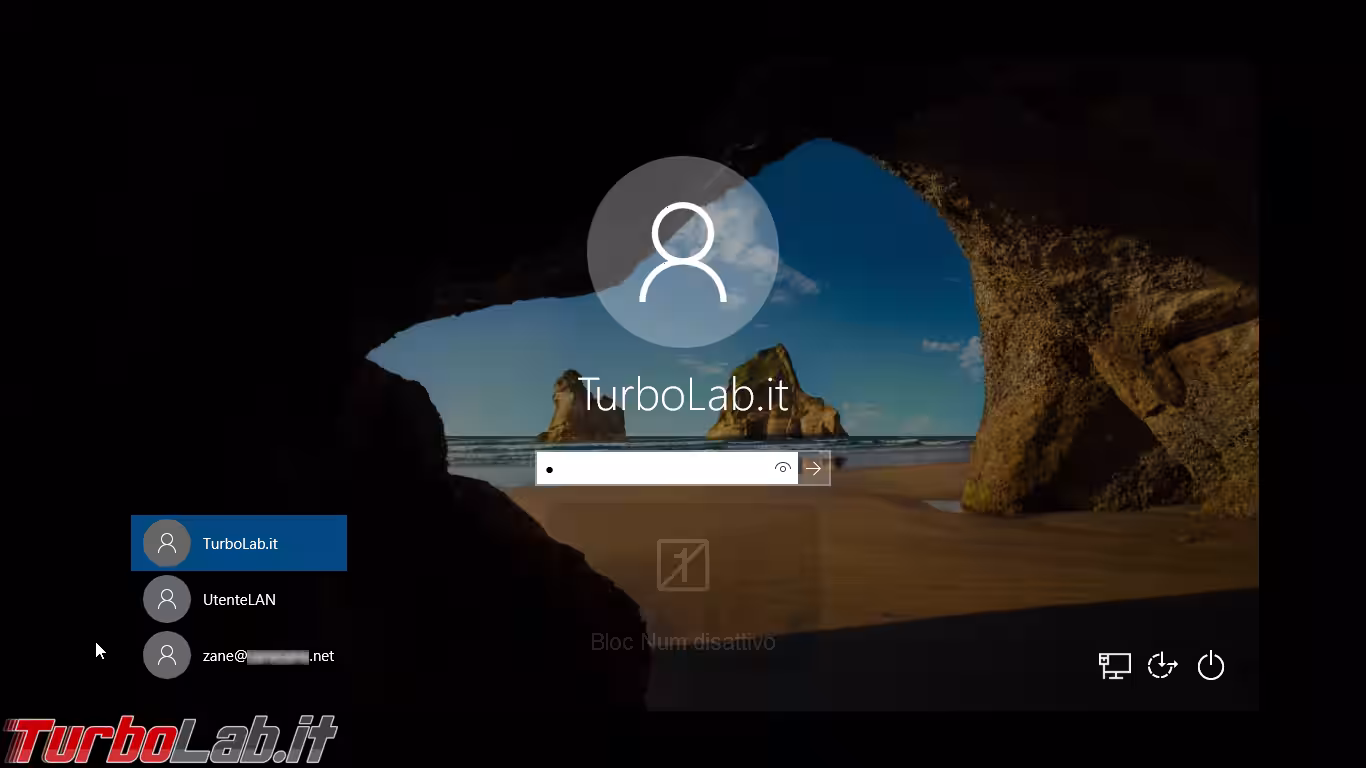Viewport: 1366px width, 768px height.
Task: Click the masked password dot in field
Action: point(550,469)
